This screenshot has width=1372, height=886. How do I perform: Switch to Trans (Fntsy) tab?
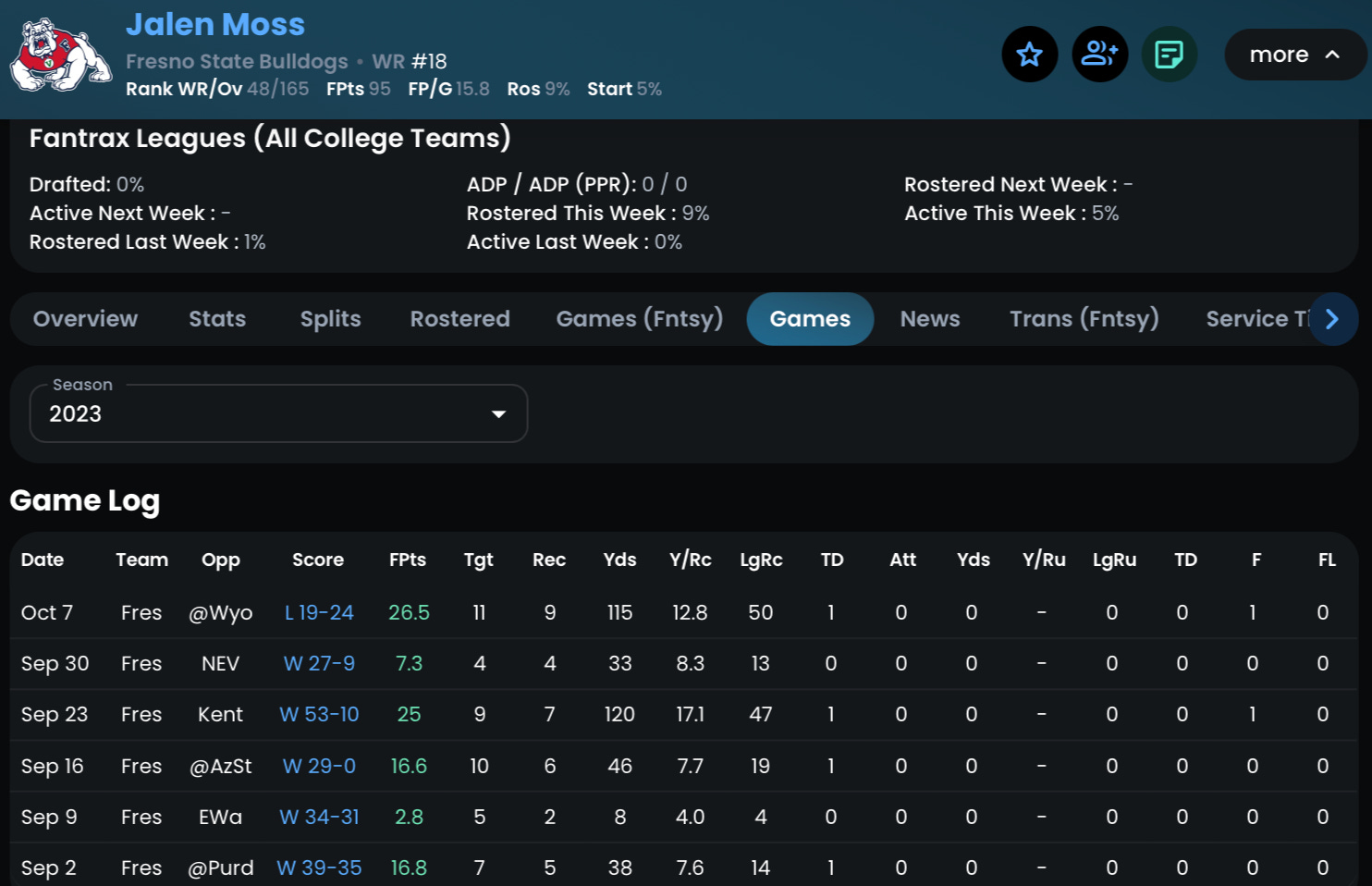(1084, 319)
